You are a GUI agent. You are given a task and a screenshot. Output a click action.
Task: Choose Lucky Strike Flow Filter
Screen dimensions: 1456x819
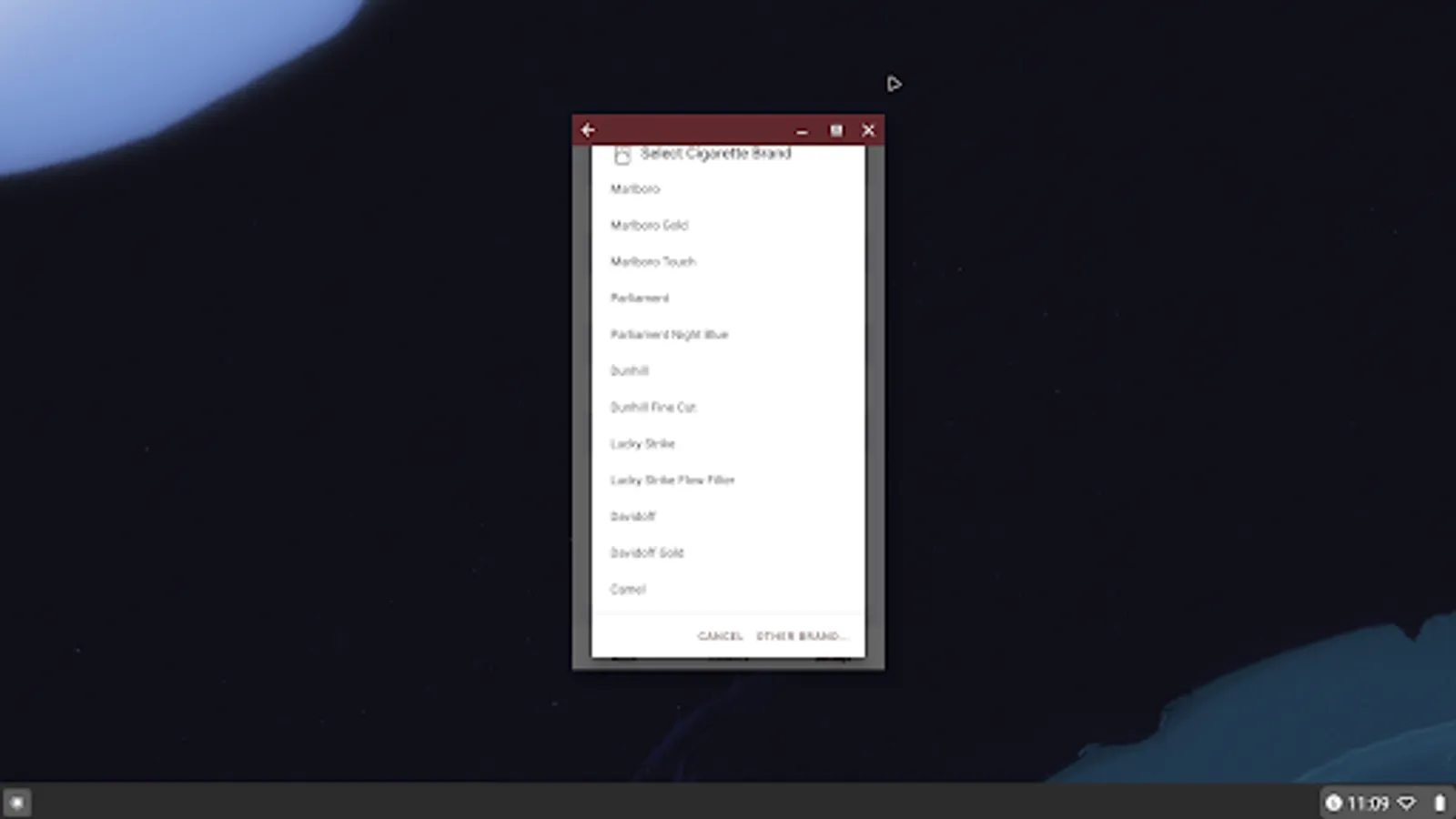click(728, 480)
